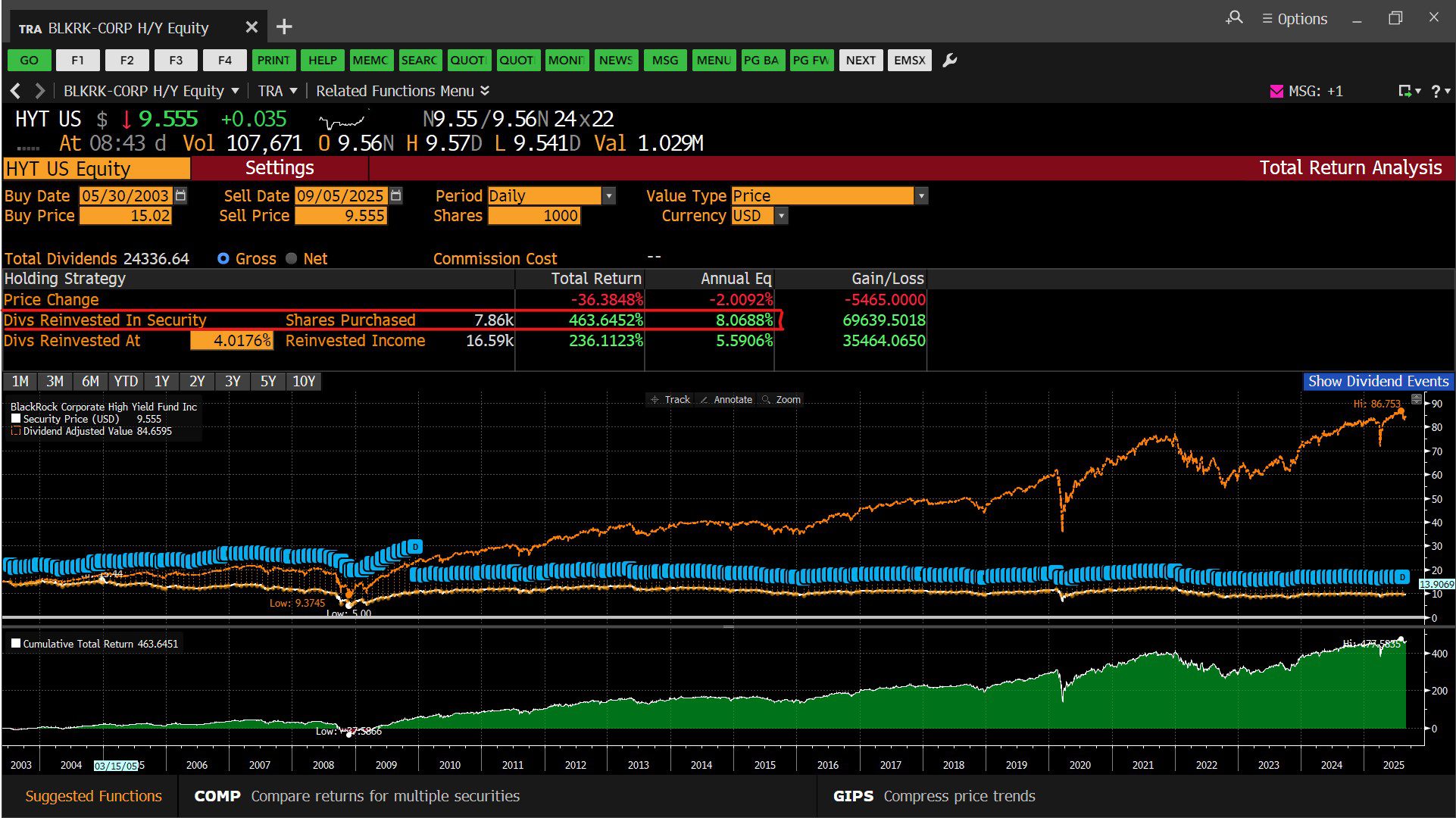This screenshot has width=1456, height=818.
Task: Click the forward navigation arrow
Action: click(x=40, y=91)
